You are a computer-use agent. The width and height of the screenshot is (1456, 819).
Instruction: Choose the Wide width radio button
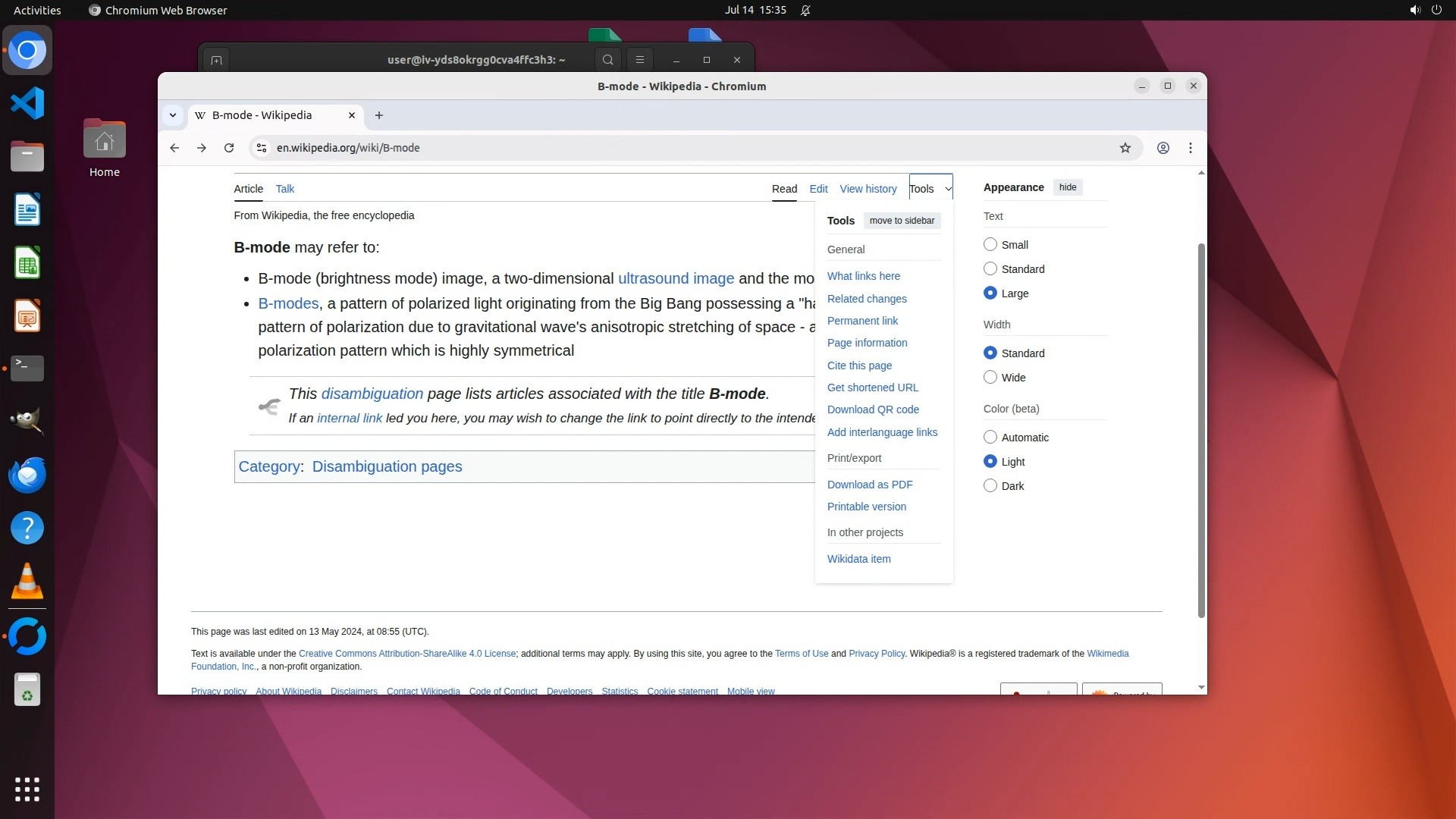click(x=990, y=378)
